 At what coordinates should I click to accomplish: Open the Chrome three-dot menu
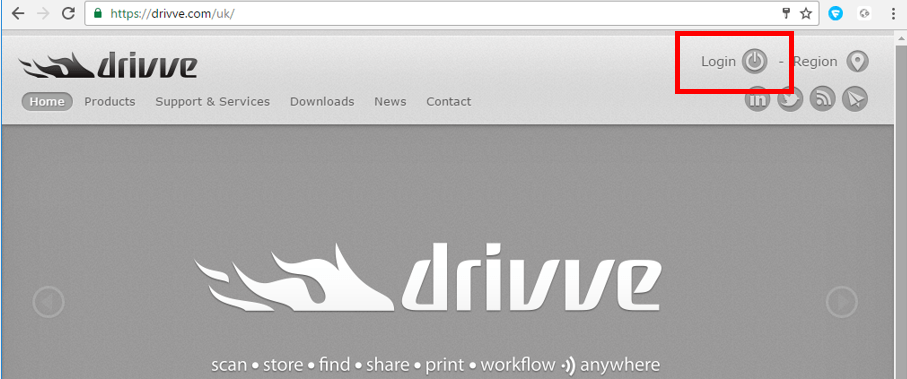click(894, 13)
